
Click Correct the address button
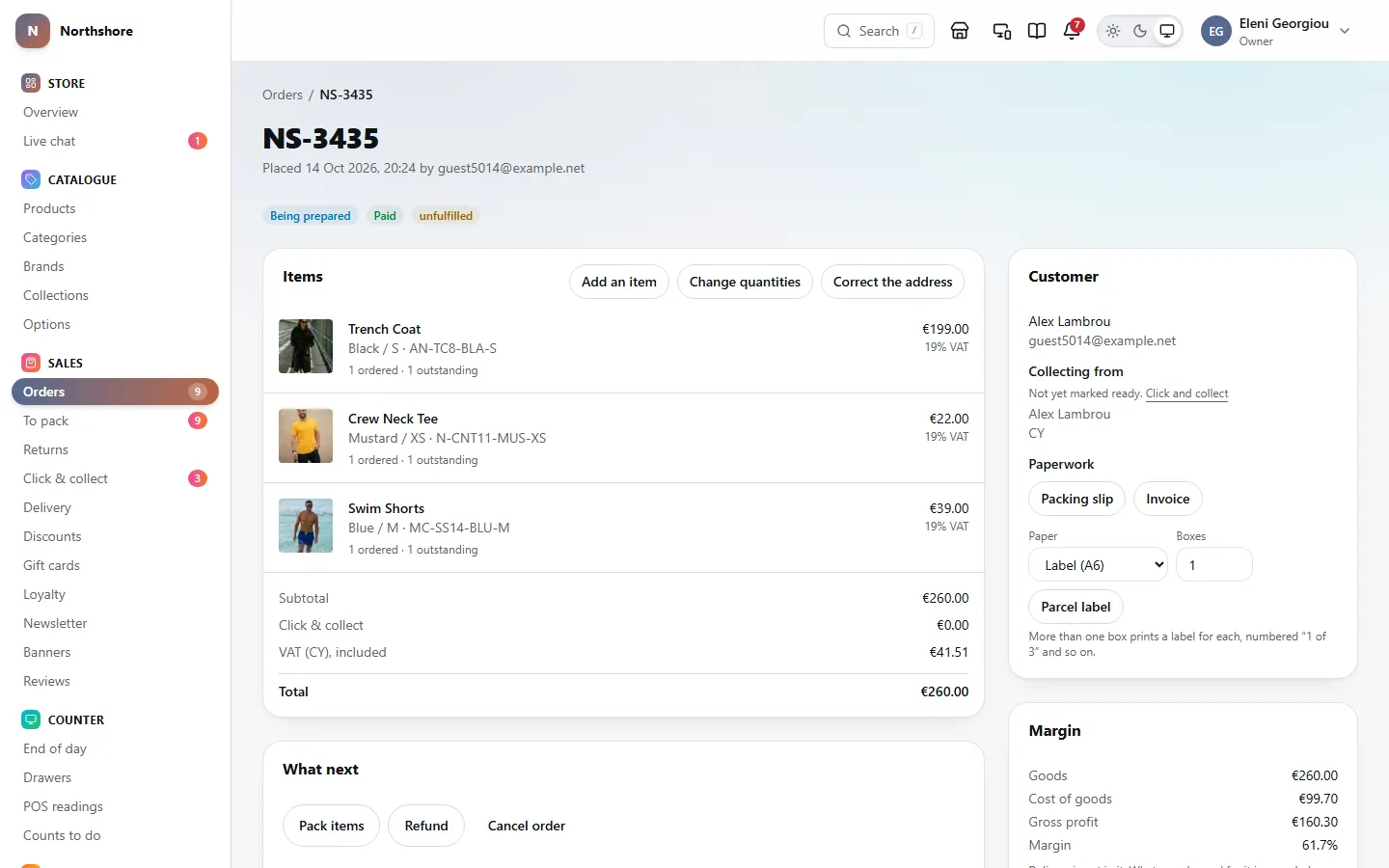[x=892, y=282]
